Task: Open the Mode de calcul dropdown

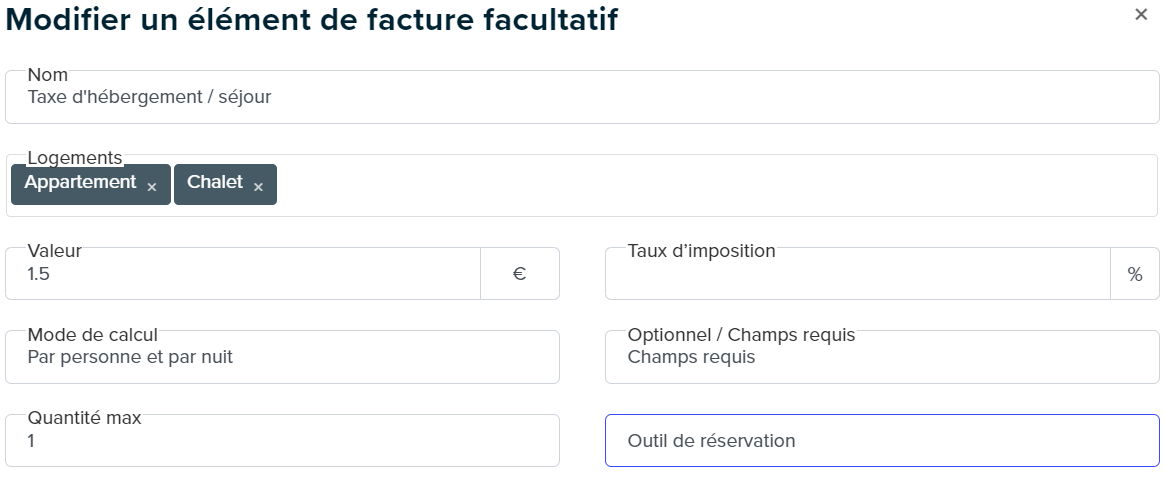Action: click(x=282, y=357)
